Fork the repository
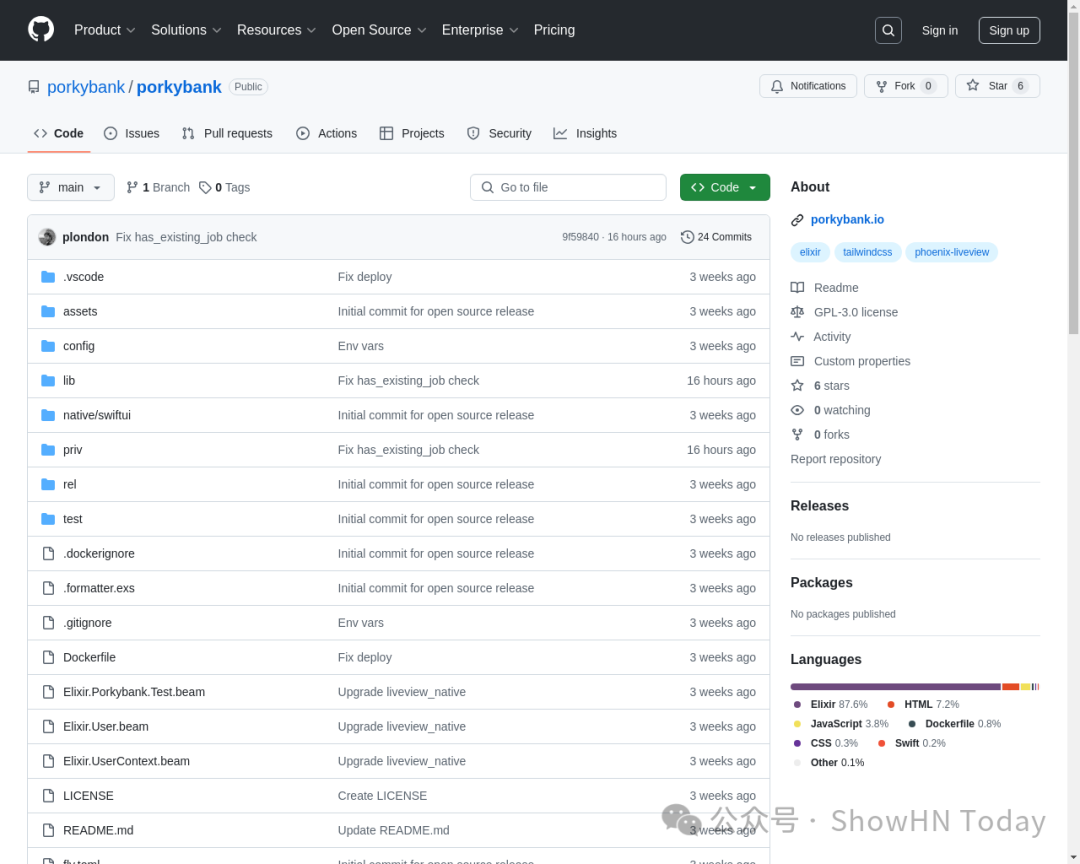Viewport: 1080px width, 864px height. 906,86
